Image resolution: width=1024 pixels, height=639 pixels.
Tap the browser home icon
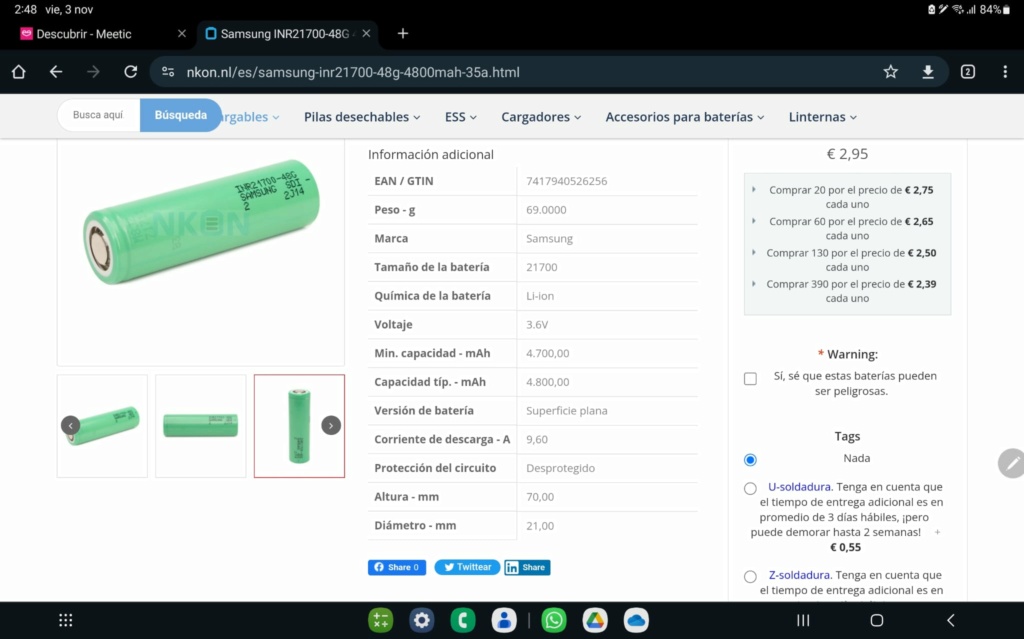(18, 72)
